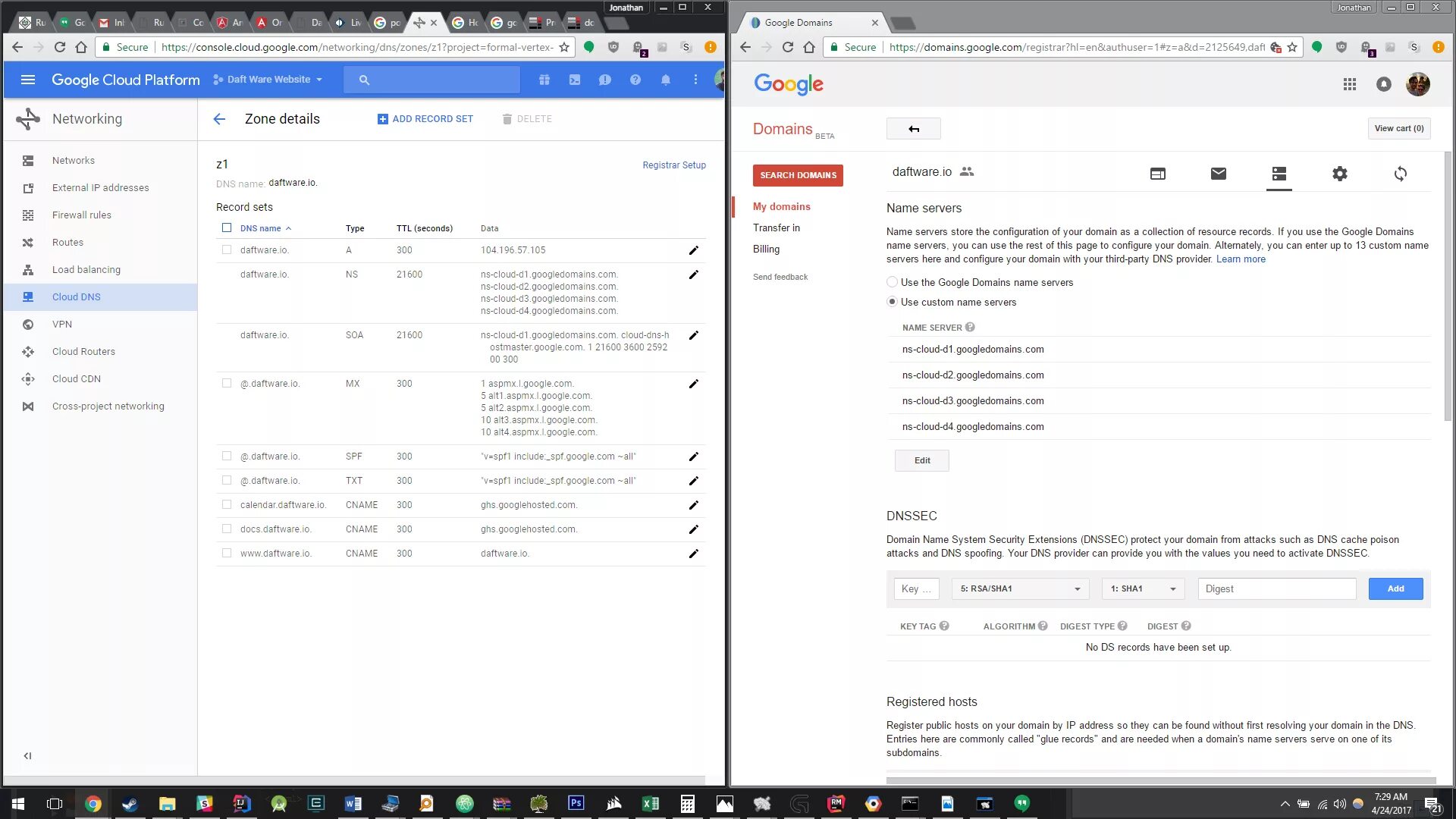Open Firewall rules in Networking sidebar

click(x=100, y=215)
